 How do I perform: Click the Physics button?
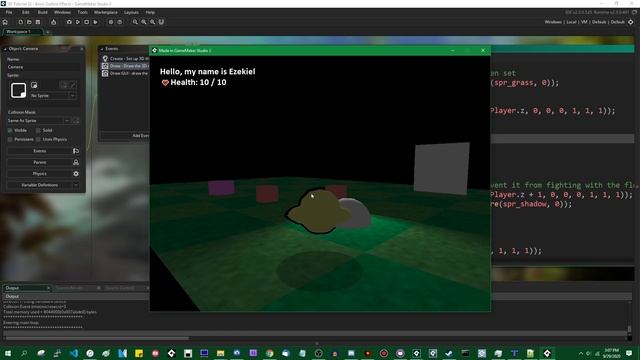40,174
